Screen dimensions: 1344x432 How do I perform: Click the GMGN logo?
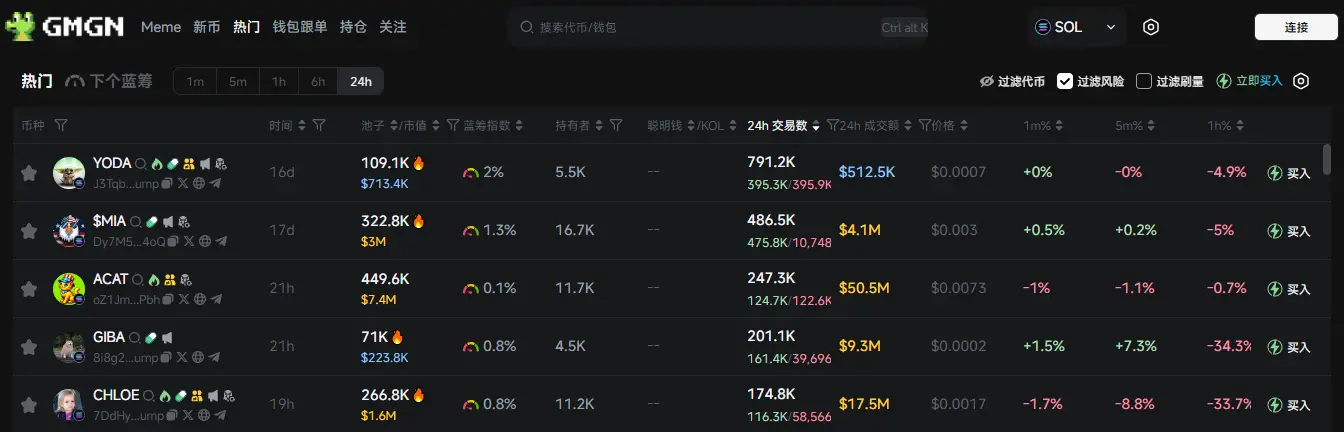pyautogui.click(x=64, y=27)
